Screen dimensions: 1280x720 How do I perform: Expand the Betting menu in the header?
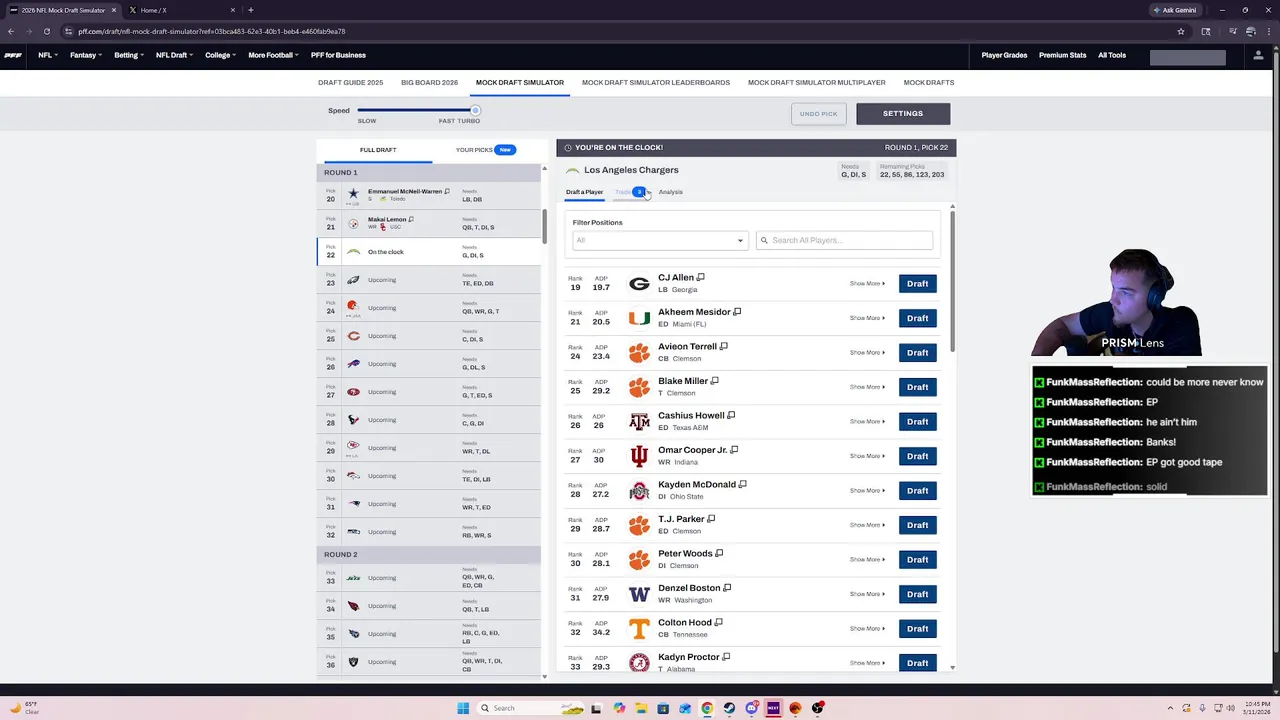pyautogui.click(x=129, y=55)
